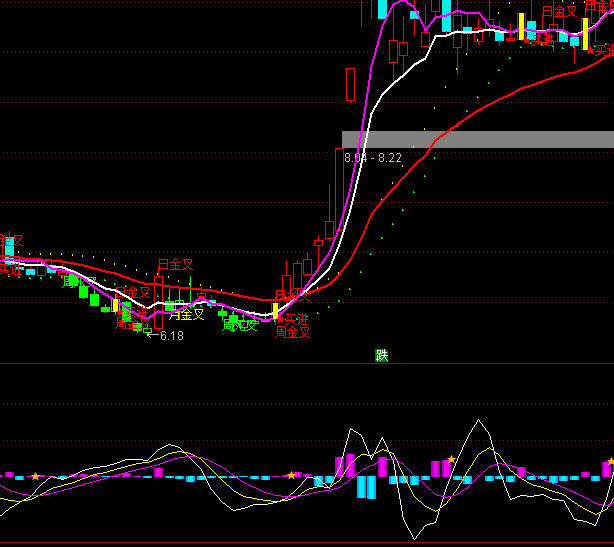Click the 月金叉 label at top right
Viewport: 614px width, 547px height.
click(x=560, y=12)
